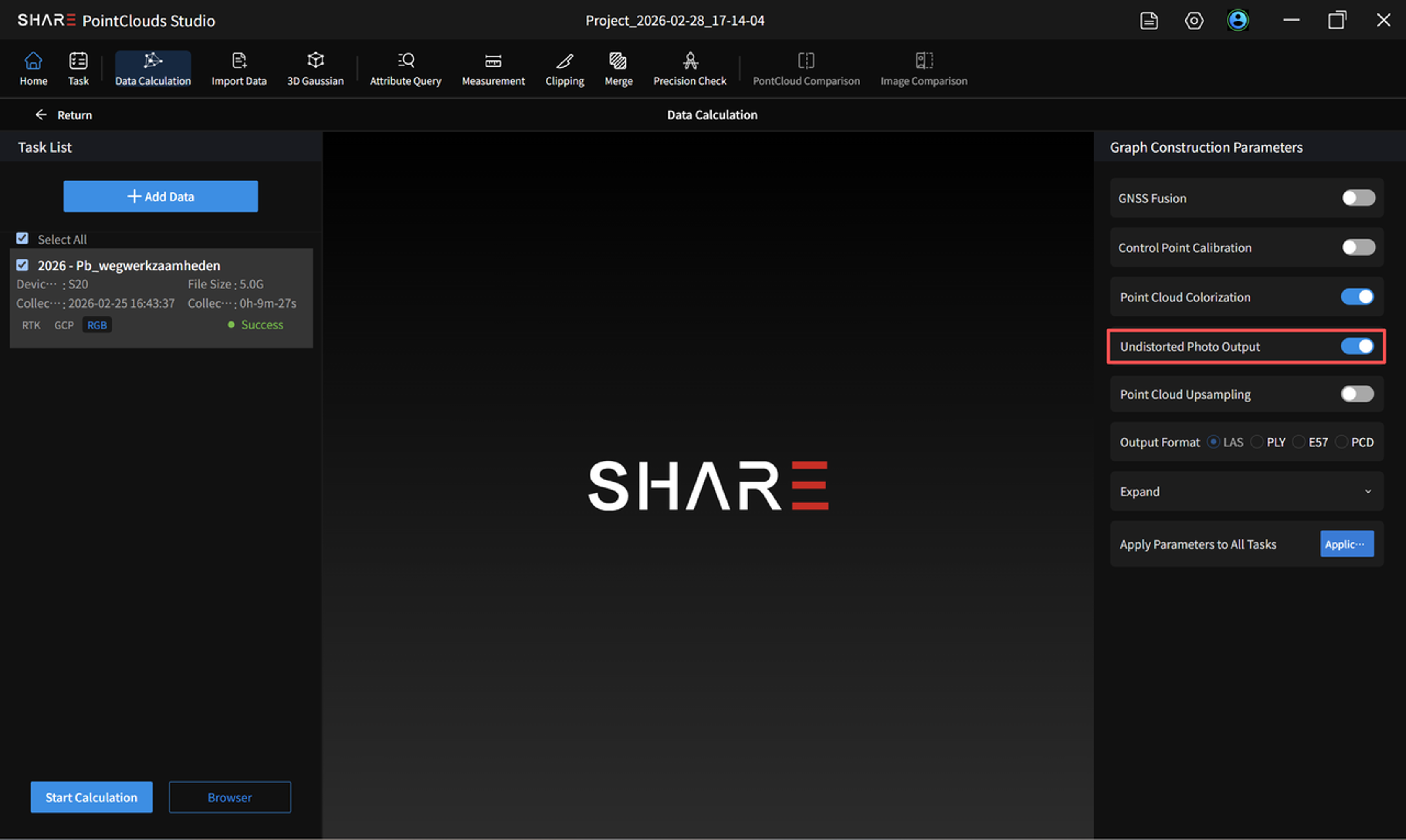This screenshot has height=840, width=1406.
Task: Uncheck the Select All checkbox
Action: pos(22,239)
